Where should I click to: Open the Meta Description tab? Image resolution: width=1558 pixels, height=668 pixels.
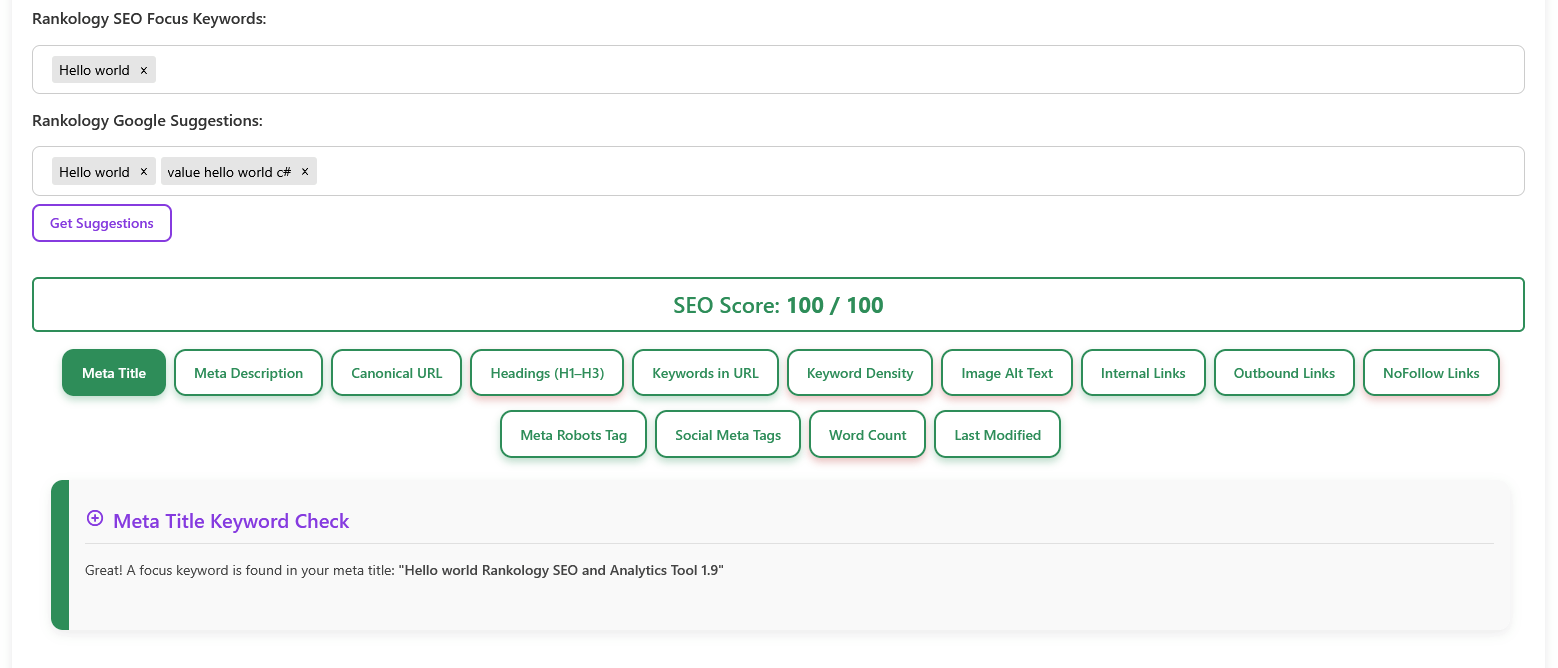(x=248, y=373)
